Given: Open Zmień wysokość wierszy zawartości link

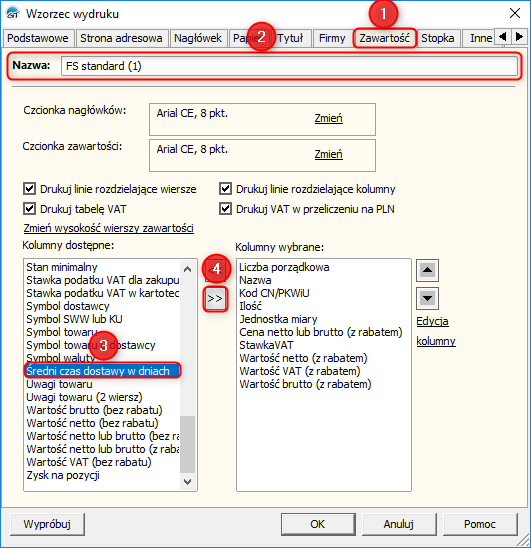Looking at the screenshot, I should pyautogui.click(x=109, y=228).
